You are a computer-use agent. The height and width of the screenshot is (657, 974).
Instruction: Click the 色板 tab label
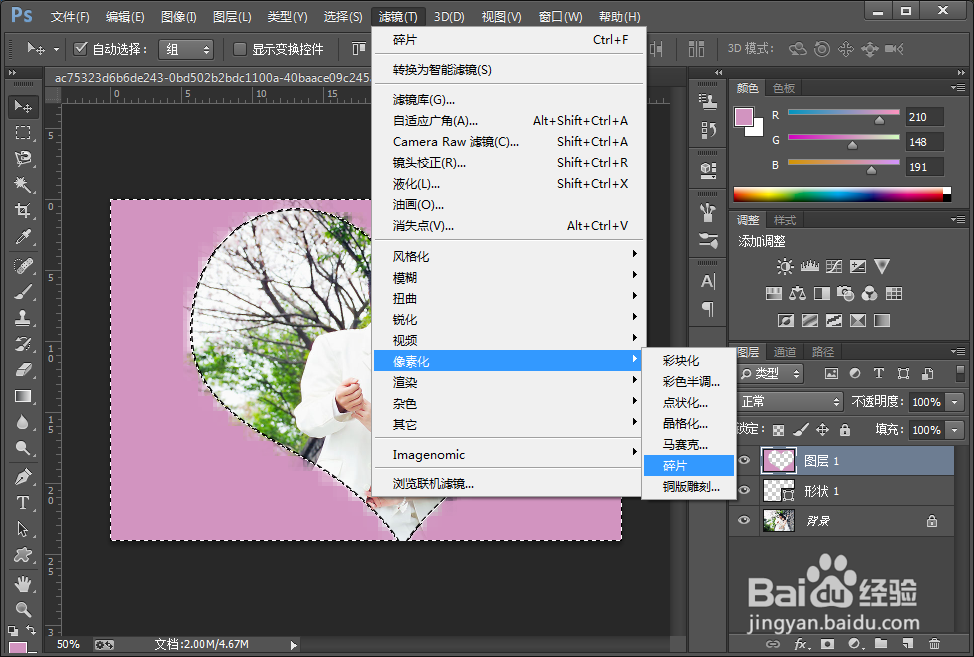[784, 88]
